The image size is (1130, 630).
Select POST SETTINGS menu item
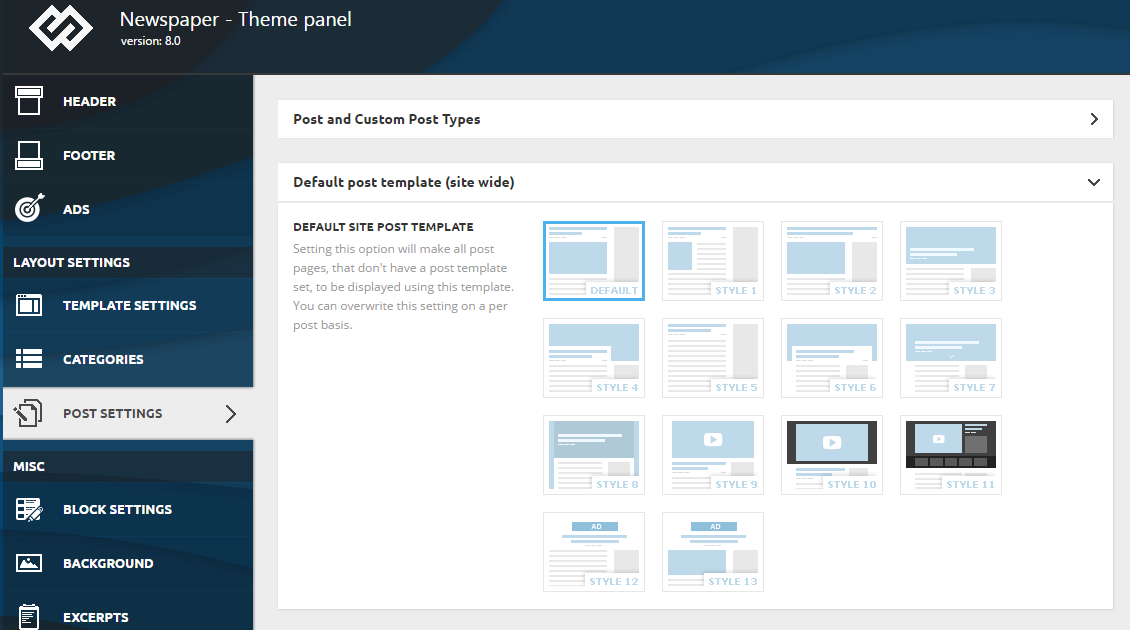(128, 414)
